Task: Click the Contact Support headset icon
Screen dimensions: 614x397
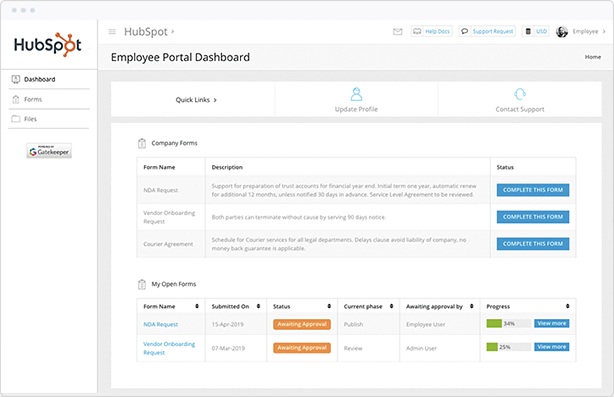Action: [x=520, y=94]
